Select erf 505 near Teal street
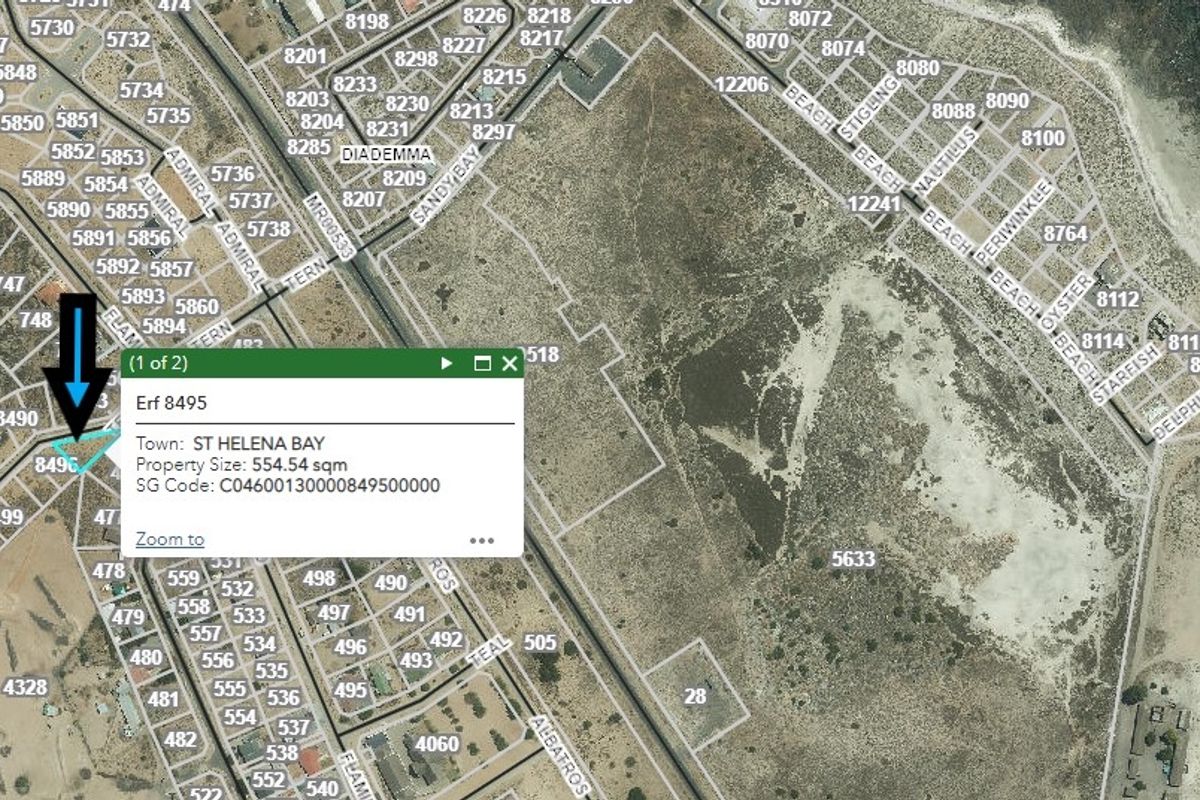 pyautogui.click(x=540, y=642)
